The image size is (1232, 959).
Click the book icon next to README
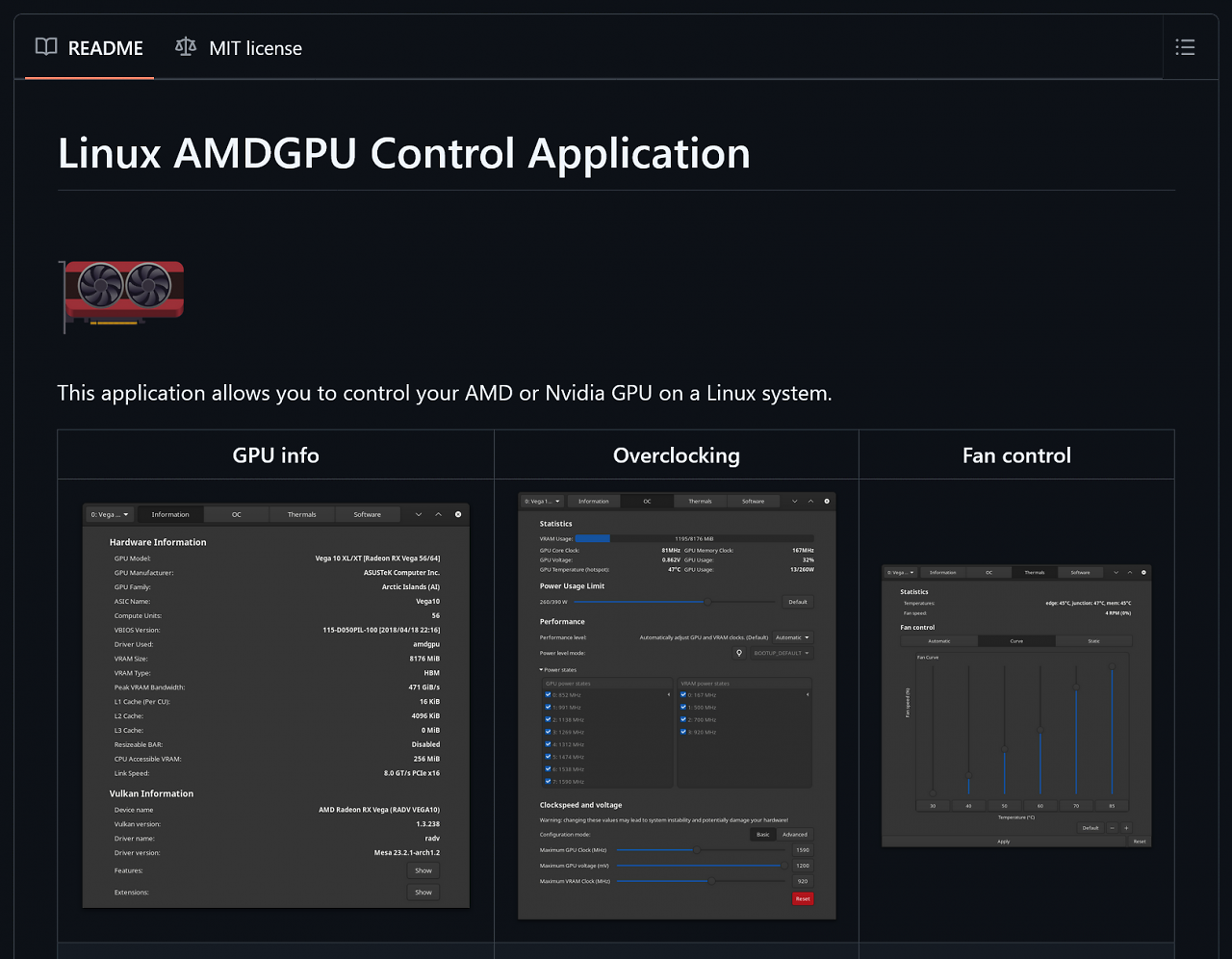point(46,47)
